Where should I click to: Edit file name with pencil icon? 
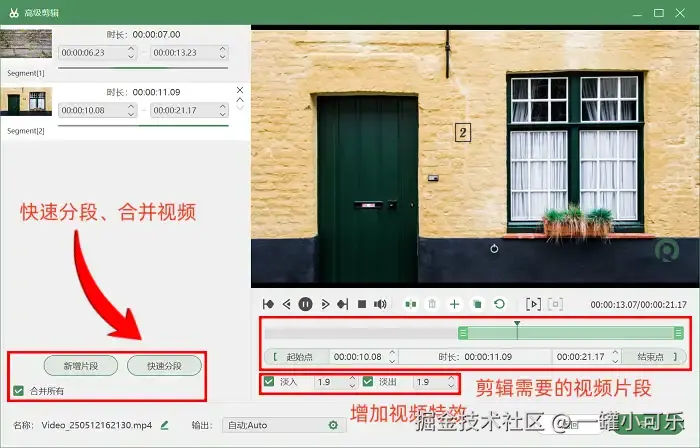[164, 425]
